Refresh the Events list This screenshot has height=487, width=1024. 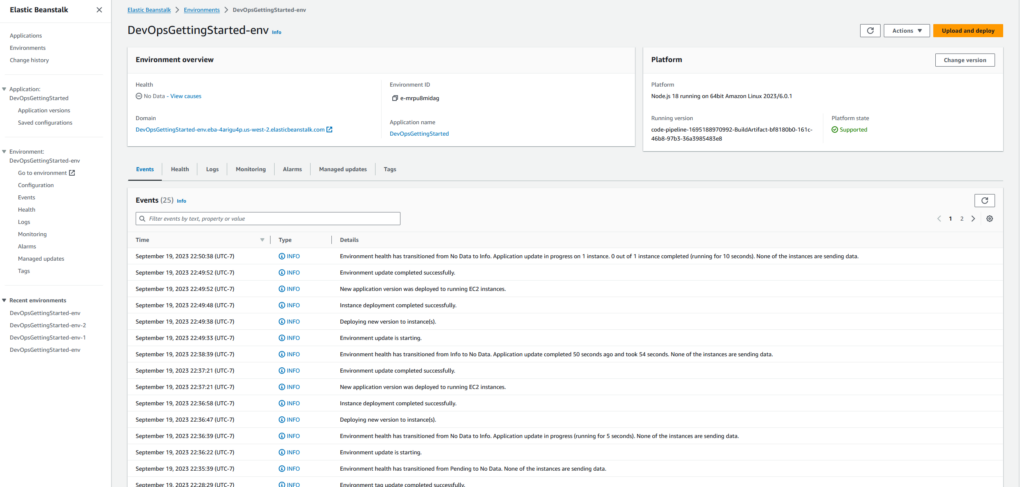pos(985,200)
